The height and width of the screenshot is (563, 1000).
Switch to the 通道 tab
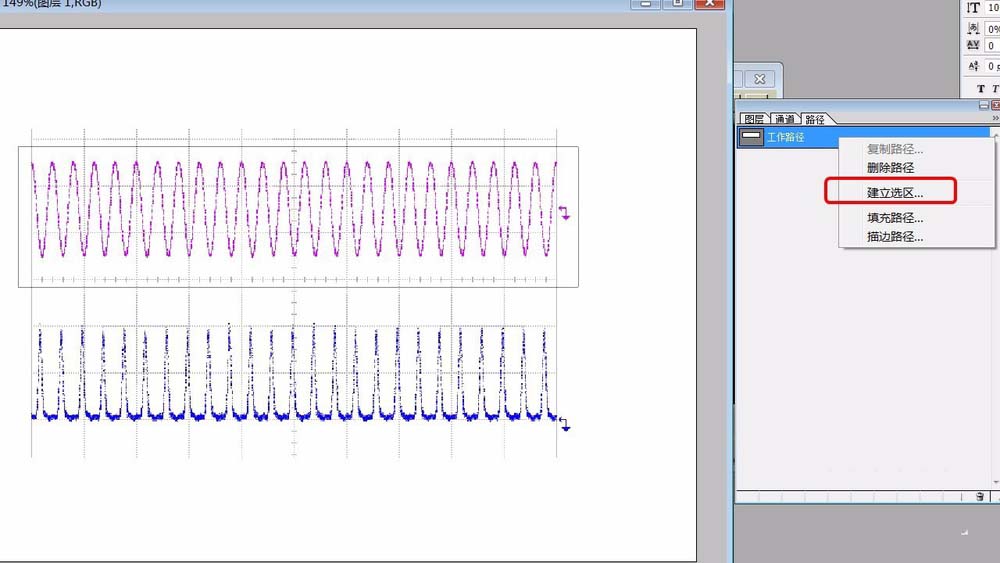pos(784,119)
